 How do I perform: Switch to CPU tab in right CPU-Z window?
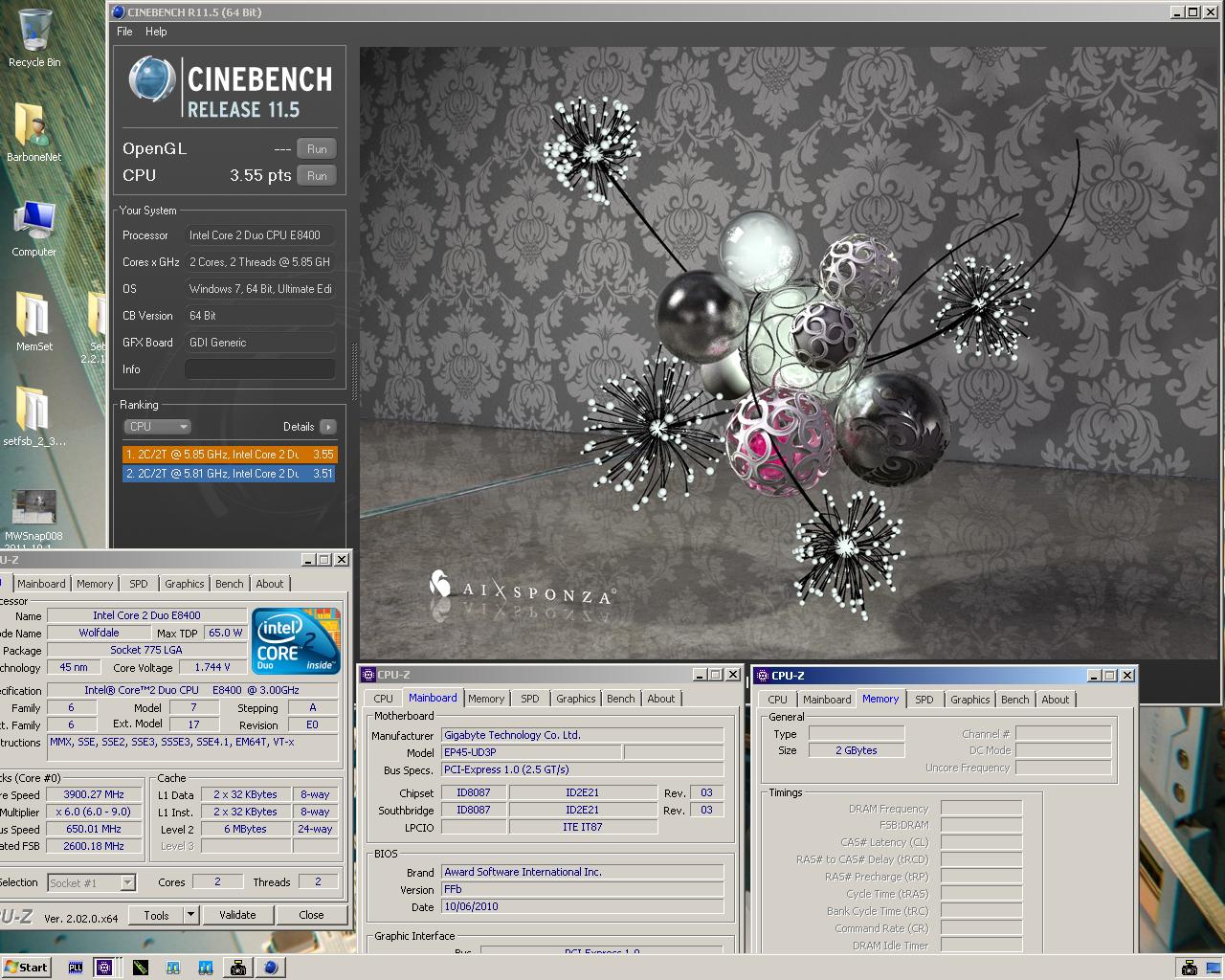[x=777, y=700]
